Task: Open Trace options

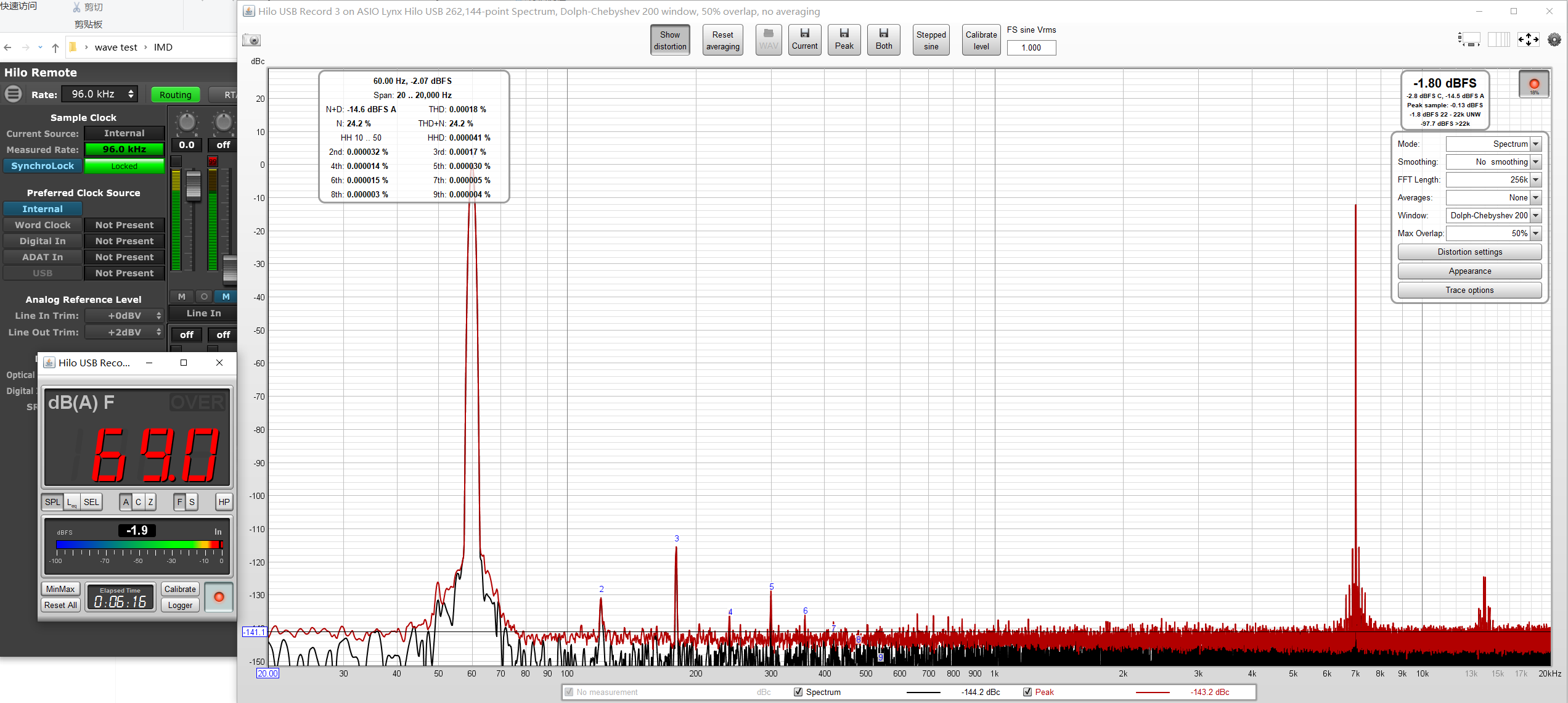Action: pyautogui.click(x=1469, y=290)
